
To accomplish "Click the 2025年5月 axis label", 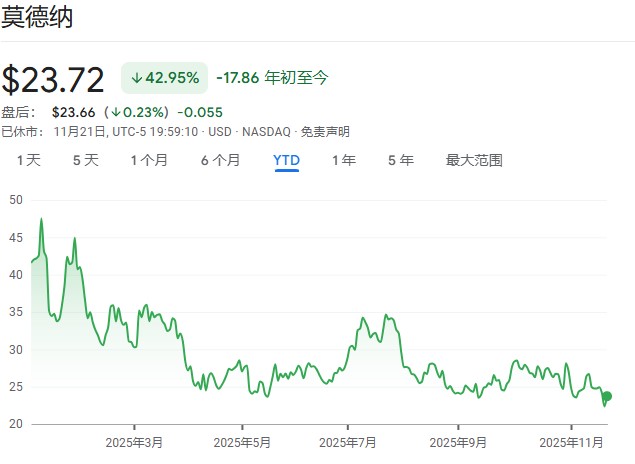I will click(242, 443).
